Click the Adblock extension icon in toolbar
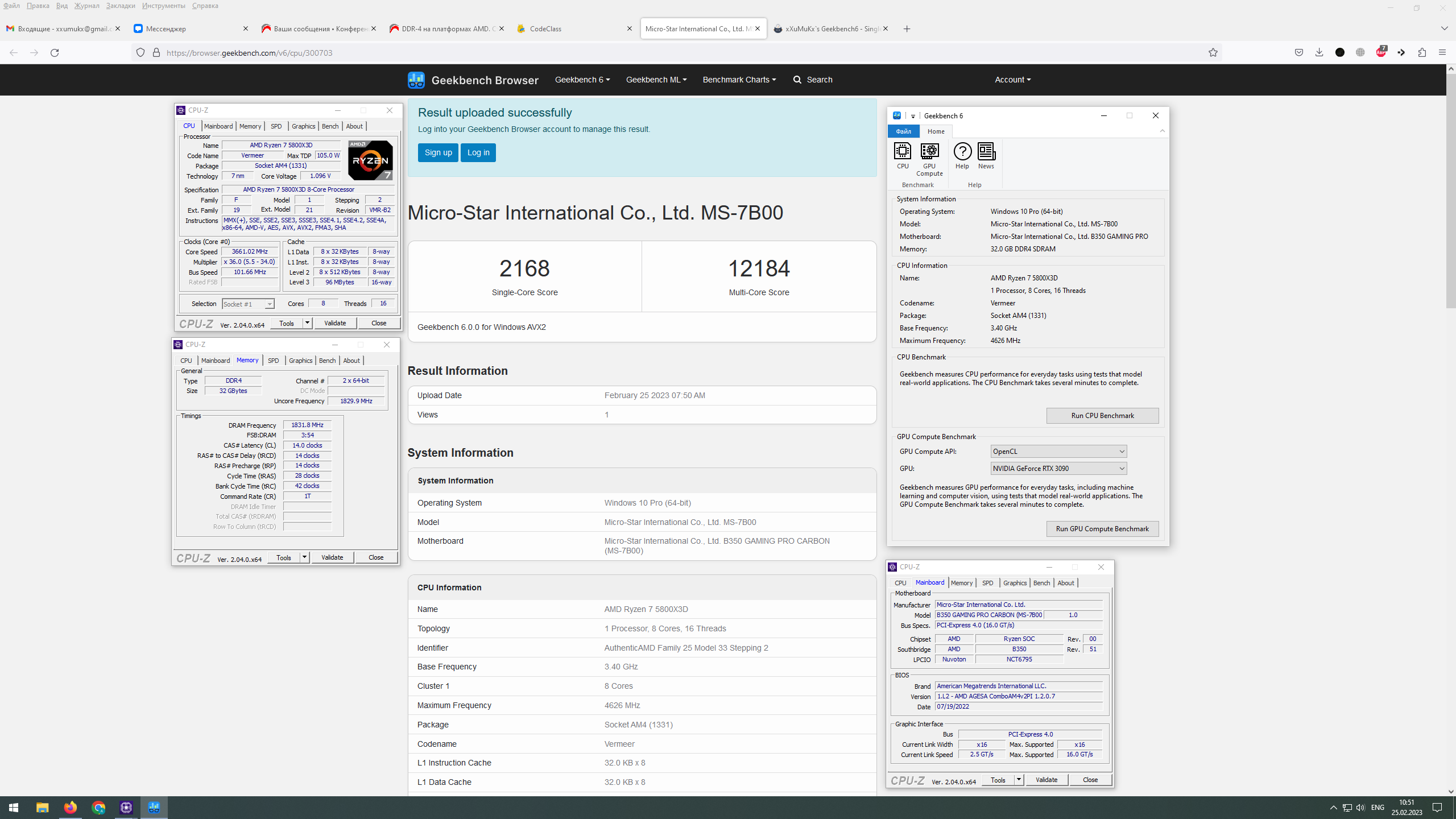Screen dimensions: 1456x819 pos(1381,52)
